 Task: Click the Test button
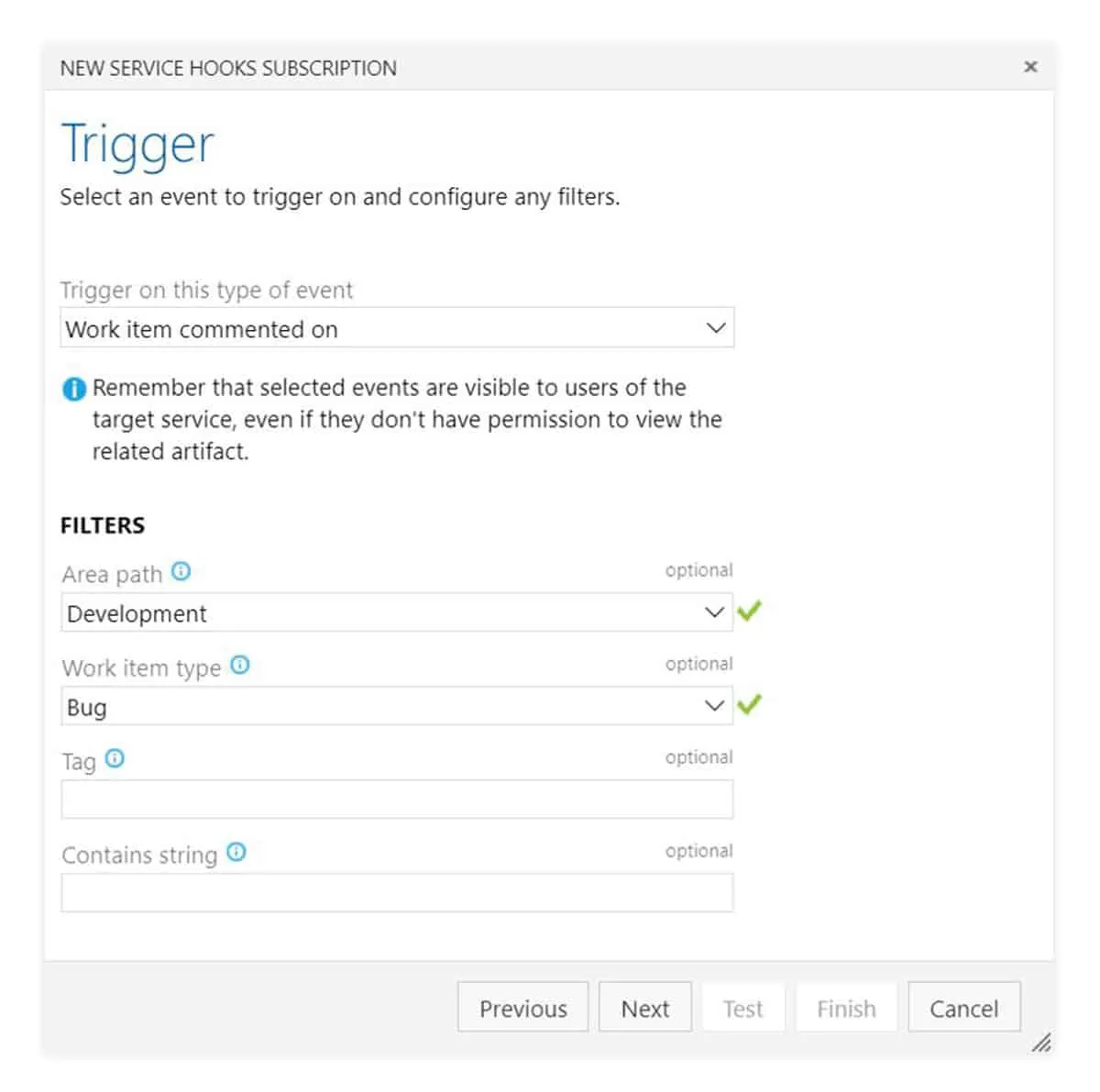[742, 1008]
